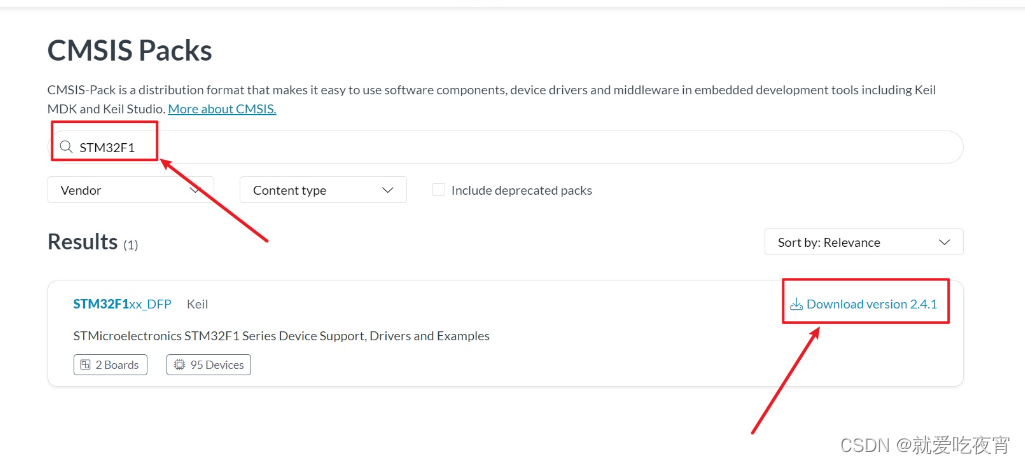Viewport: 1025px width, 464px height.
Task: Click the STM32F1 Series Device Support description
Action: point(281,336)
